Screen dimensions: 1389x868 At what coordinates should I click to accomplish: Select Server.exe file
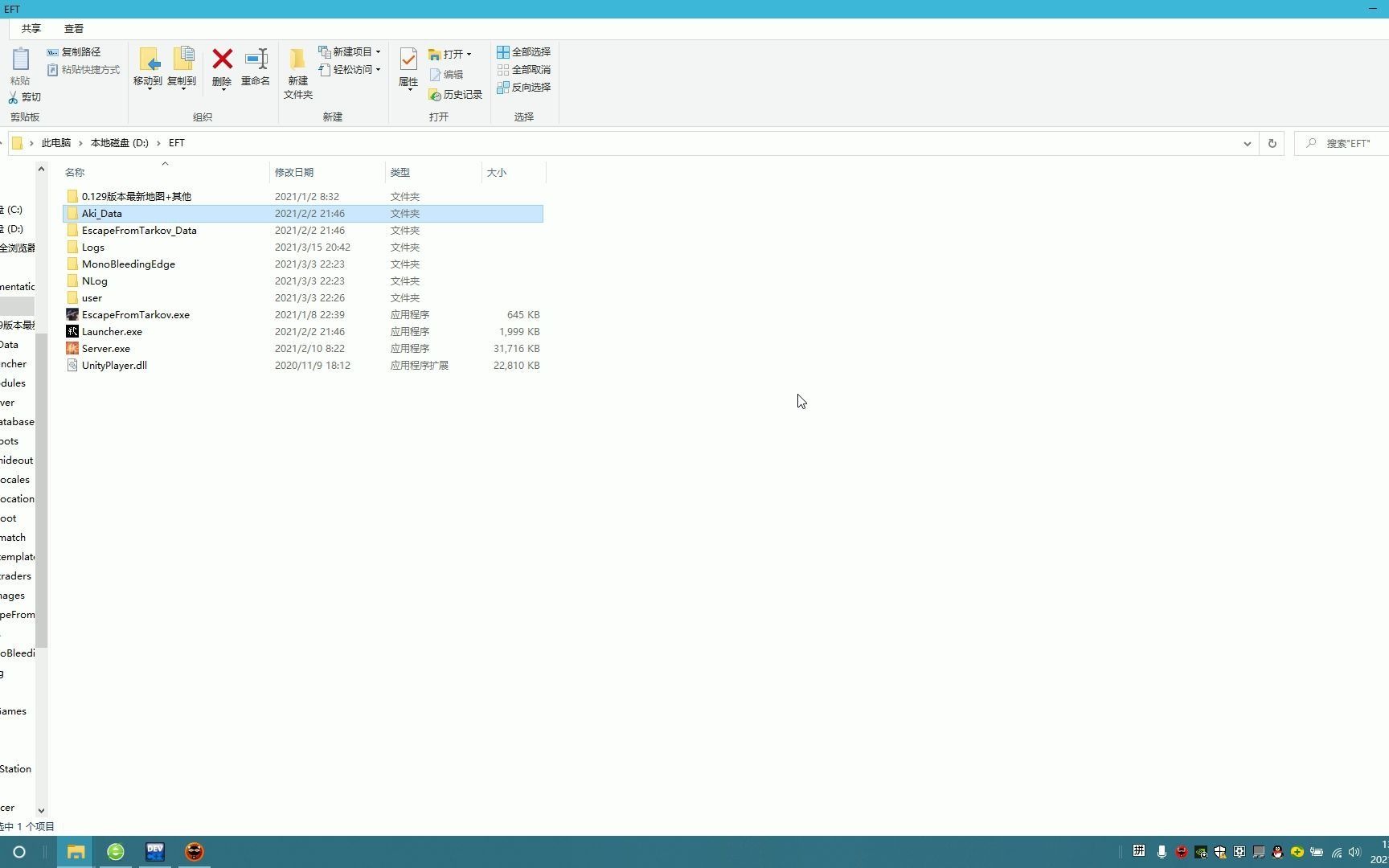303,349
